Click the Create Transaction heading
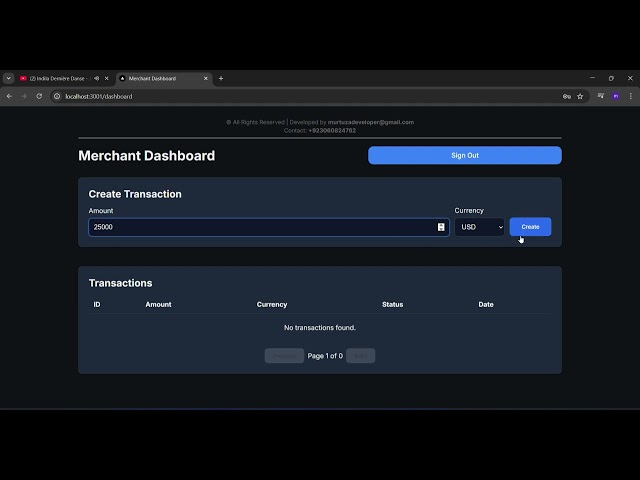Viewport: 640px width, 480px height. click(x=135, y=194)
